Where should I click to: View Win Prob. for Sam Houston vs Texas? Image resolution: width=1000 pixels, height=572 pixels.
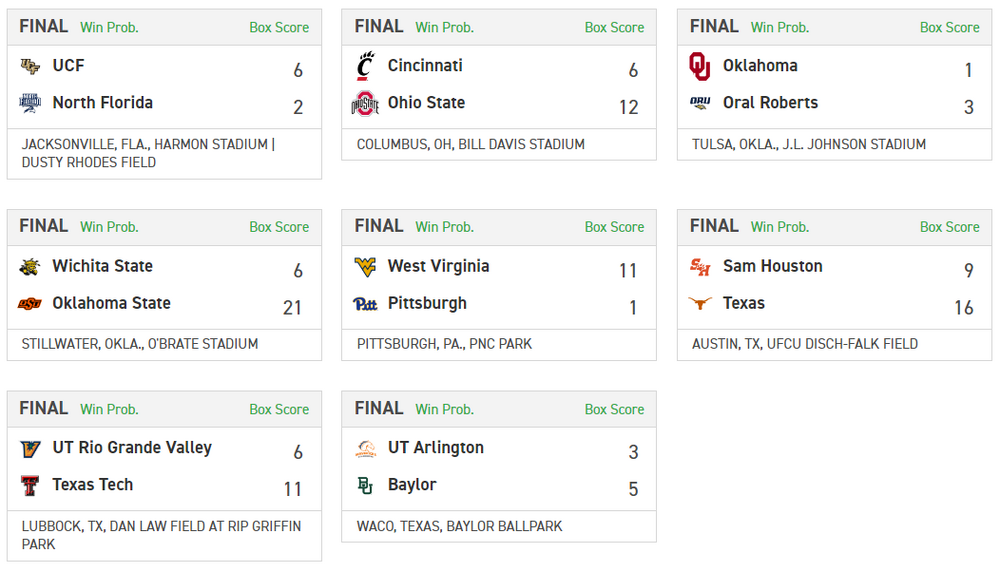[779, 228]
